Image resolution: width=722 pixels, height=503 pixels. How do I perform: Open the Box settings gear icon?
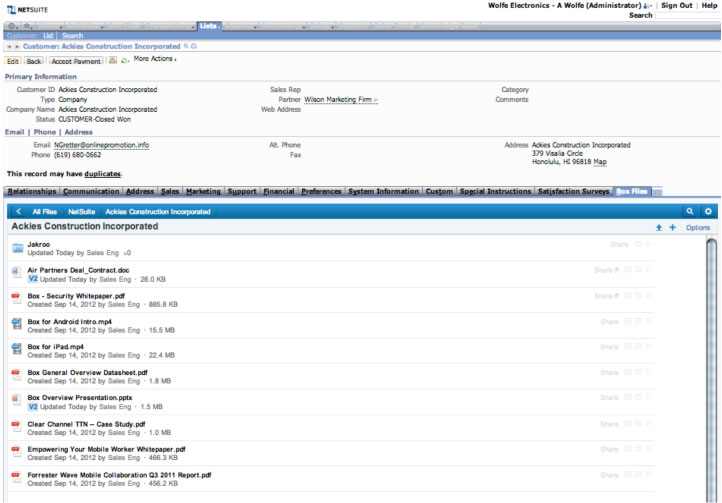click(708, 211)
